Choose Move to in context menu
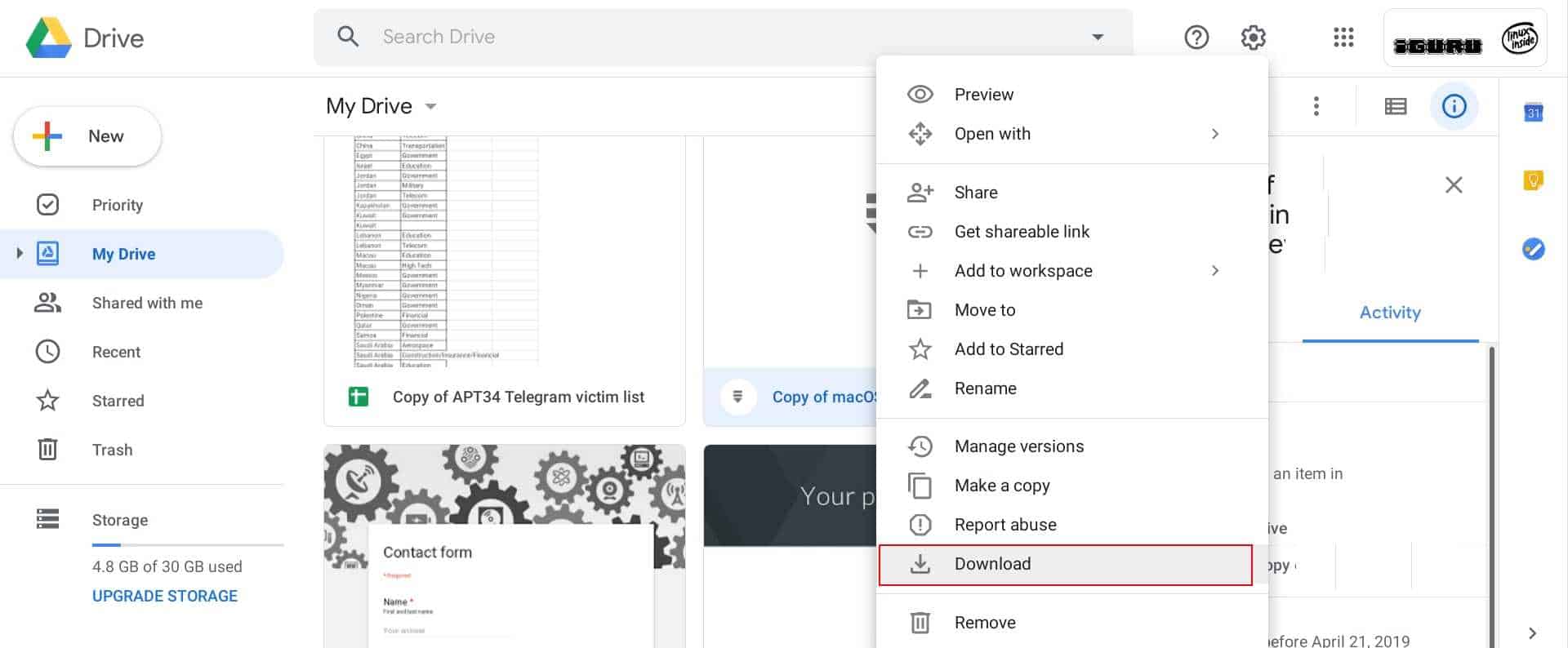The height and width of the screenshot is (648, 1568). (x=1072, y=310)
